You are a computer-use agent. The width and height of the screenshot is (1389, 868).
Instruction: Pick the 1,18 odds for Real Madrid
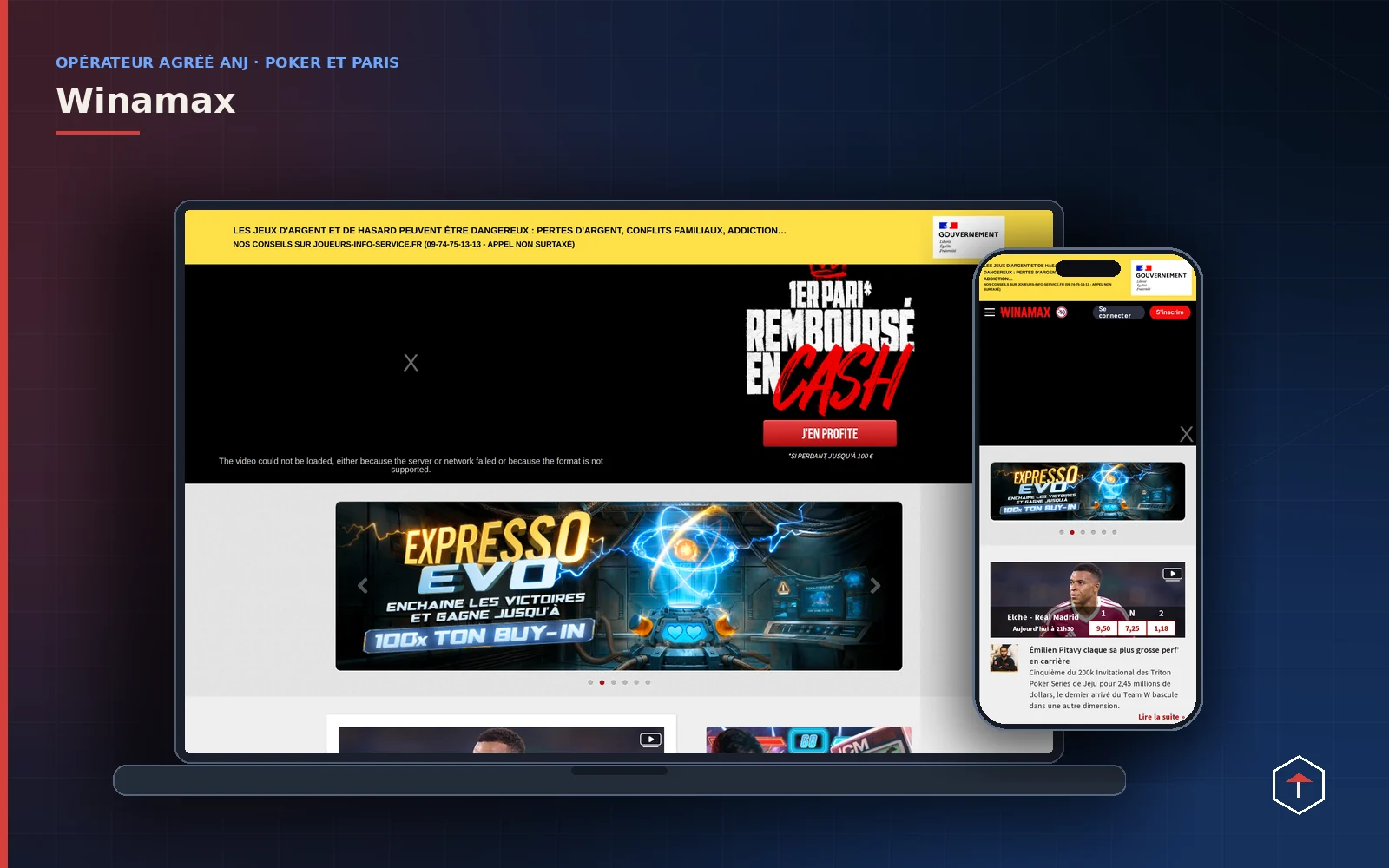point(1161,628)
